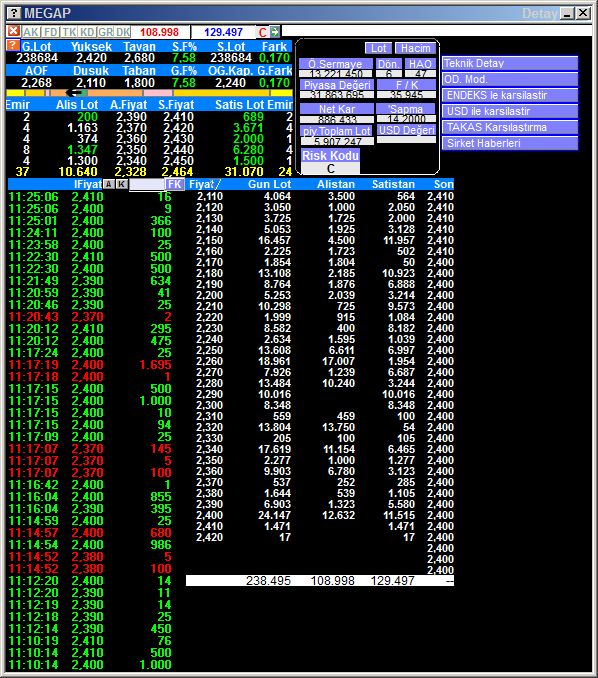
Task: Click the red C indicator icon
Action: click(262, 32)
